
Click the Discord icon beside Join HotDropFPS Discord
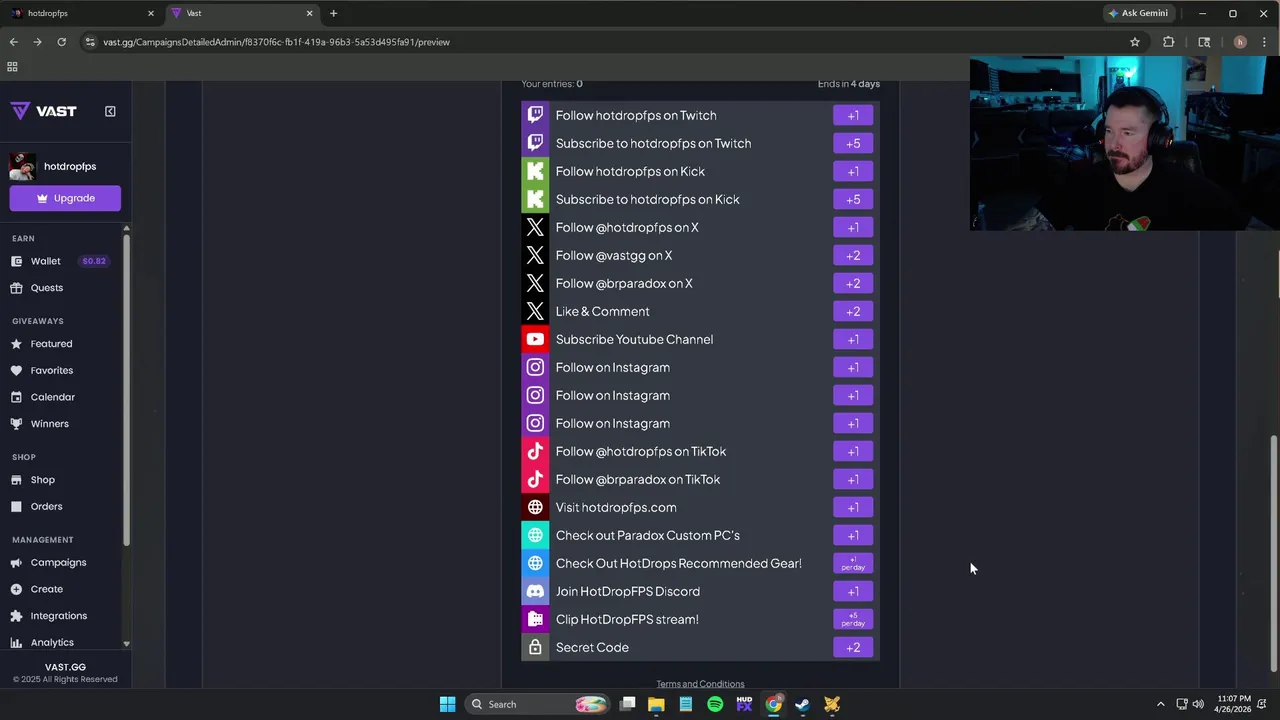pos(535,591)
